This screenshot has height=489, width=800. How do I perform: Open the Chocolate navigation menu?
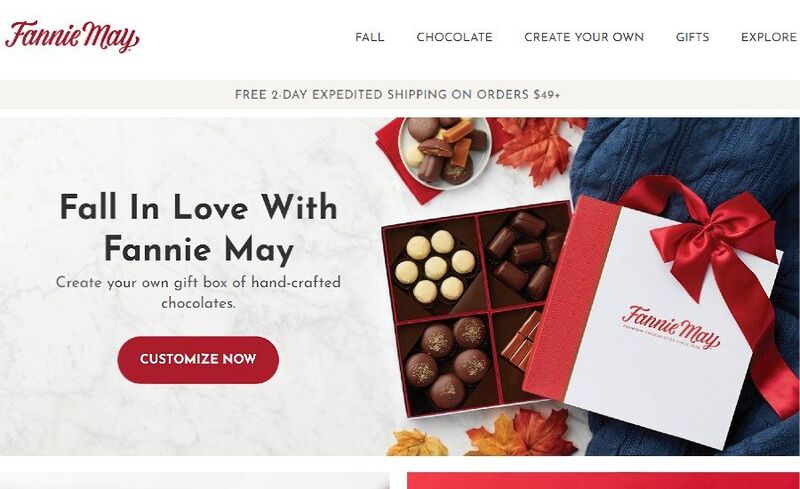454,37
